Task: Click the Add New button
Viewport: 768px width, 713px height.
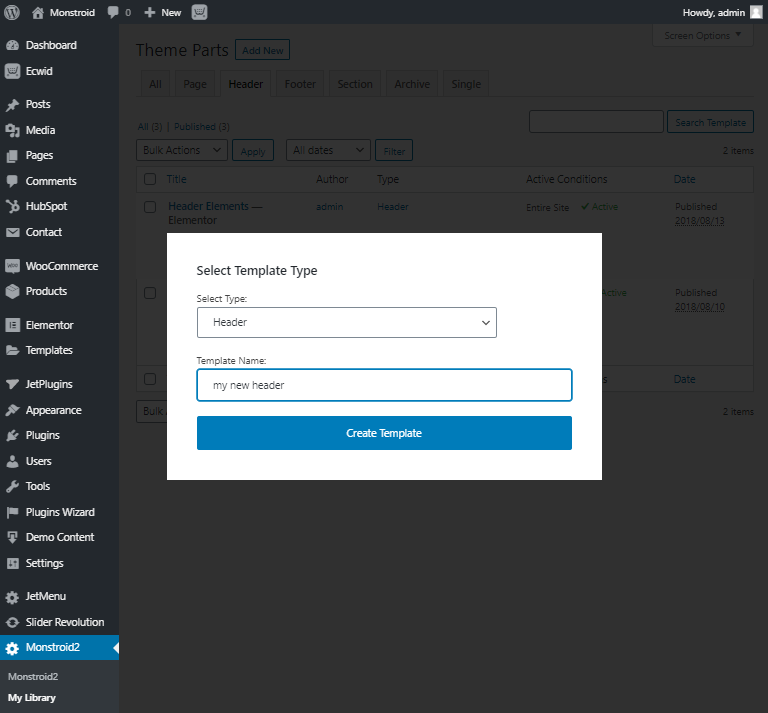Action: click(x=263, y=50)
